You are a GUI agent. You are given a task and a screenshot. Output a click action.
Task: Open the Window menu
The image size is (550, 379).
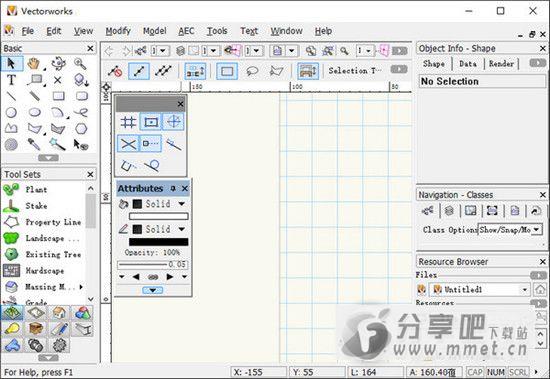pos(286,31)
